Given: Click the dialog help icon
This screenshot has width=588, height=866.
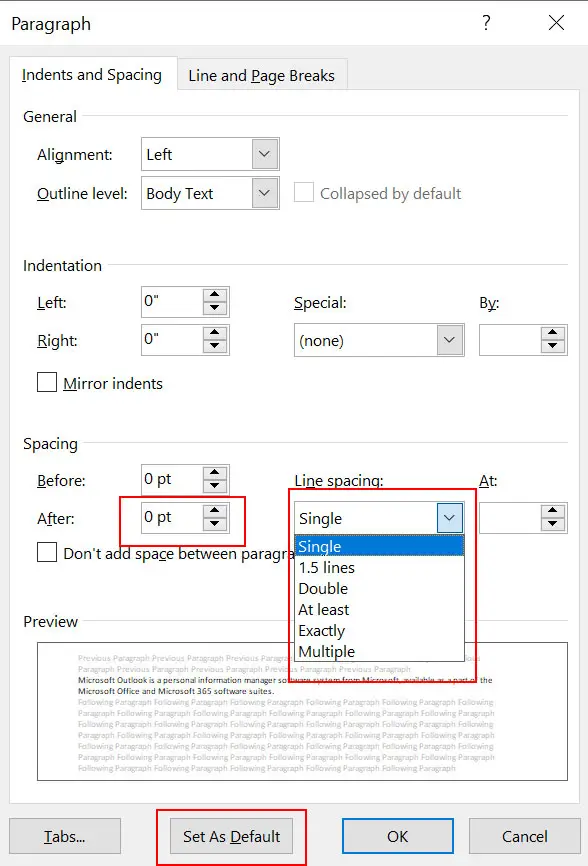Looking at the screenshot, I should click(x=487, y=22).
